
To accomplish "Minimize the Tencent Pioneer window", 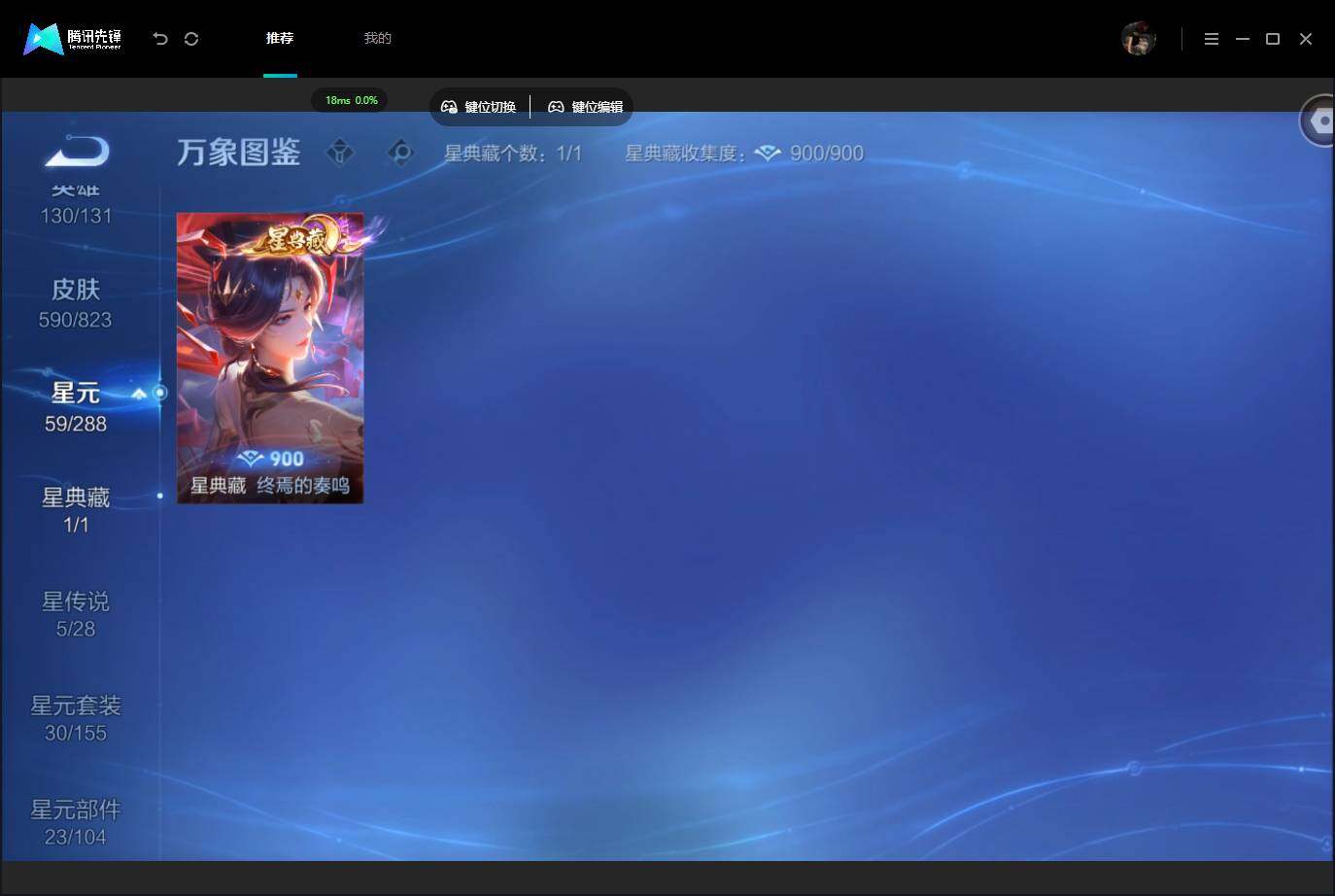I will [x=1243, y=39].
